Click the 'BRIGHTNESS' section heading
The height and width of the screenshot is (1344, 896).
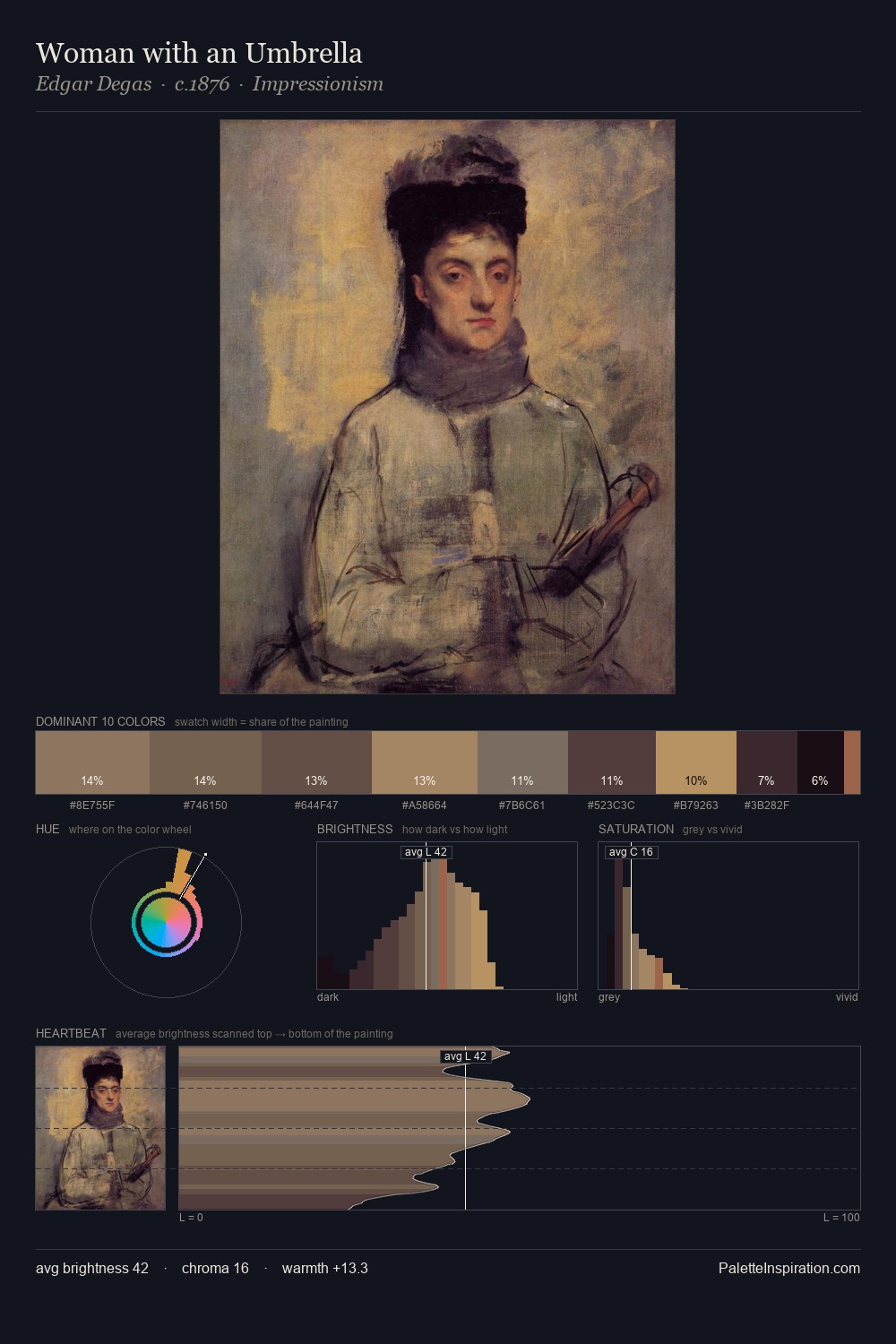pyautogui.click(x=355, y=829)
